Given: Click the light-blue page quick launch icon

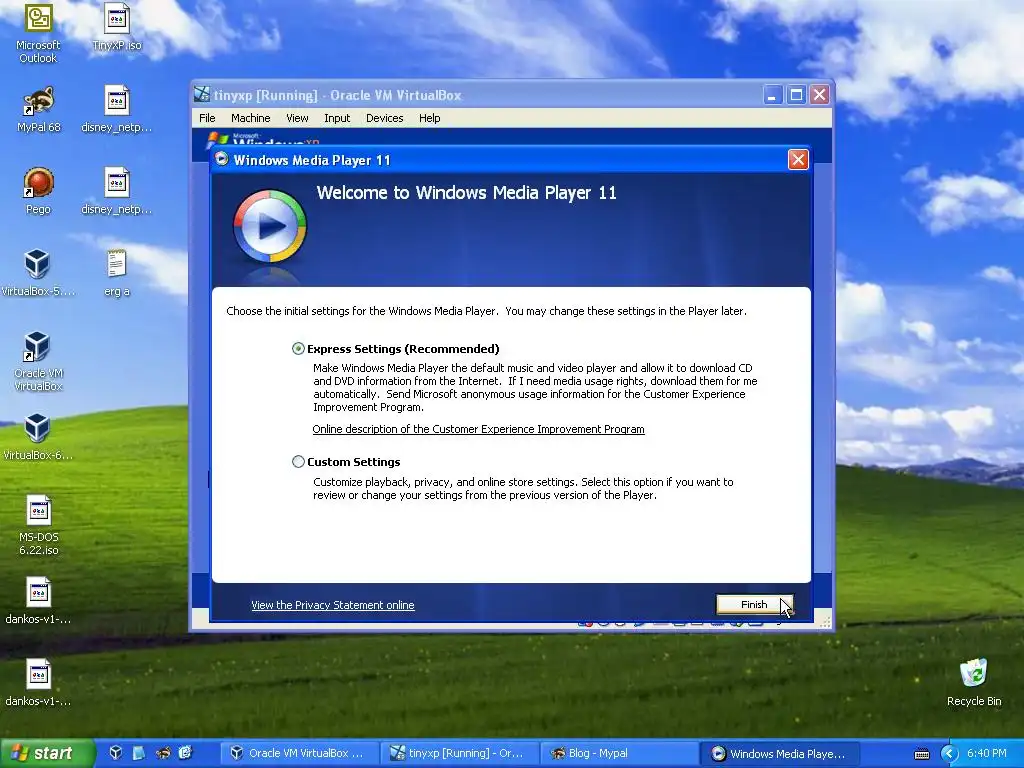Looking at the screenshot, I should [138, 753].
